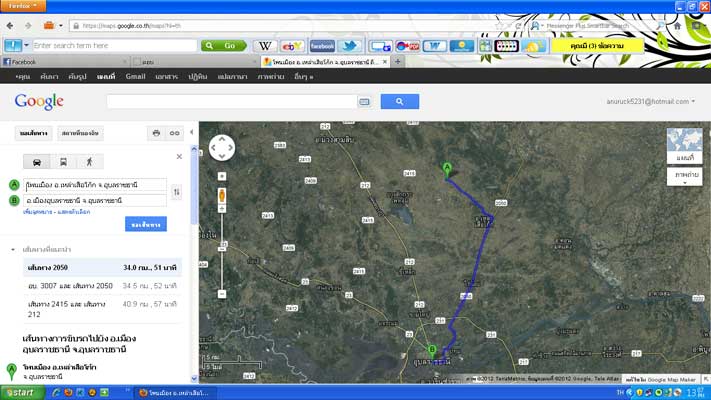711x400 pixels.
Task: Click the print directions icon
Action: click(156, 133)
